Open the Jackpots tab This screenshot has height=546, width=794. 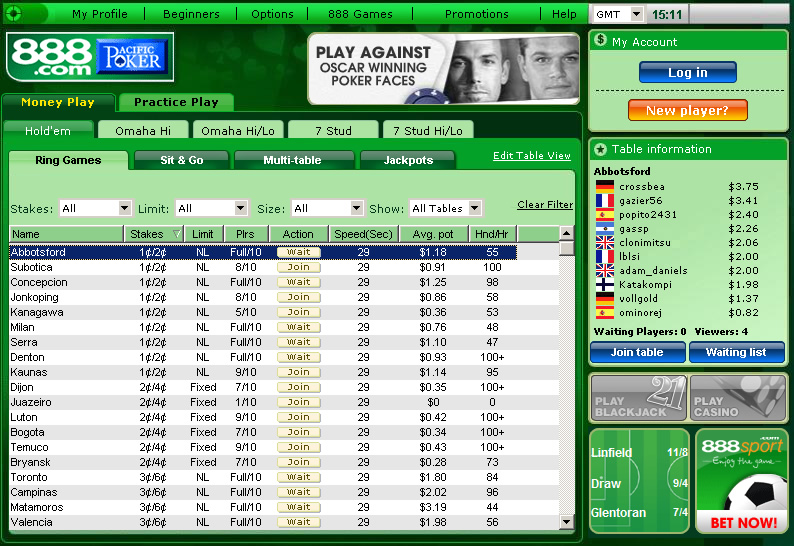408,160
